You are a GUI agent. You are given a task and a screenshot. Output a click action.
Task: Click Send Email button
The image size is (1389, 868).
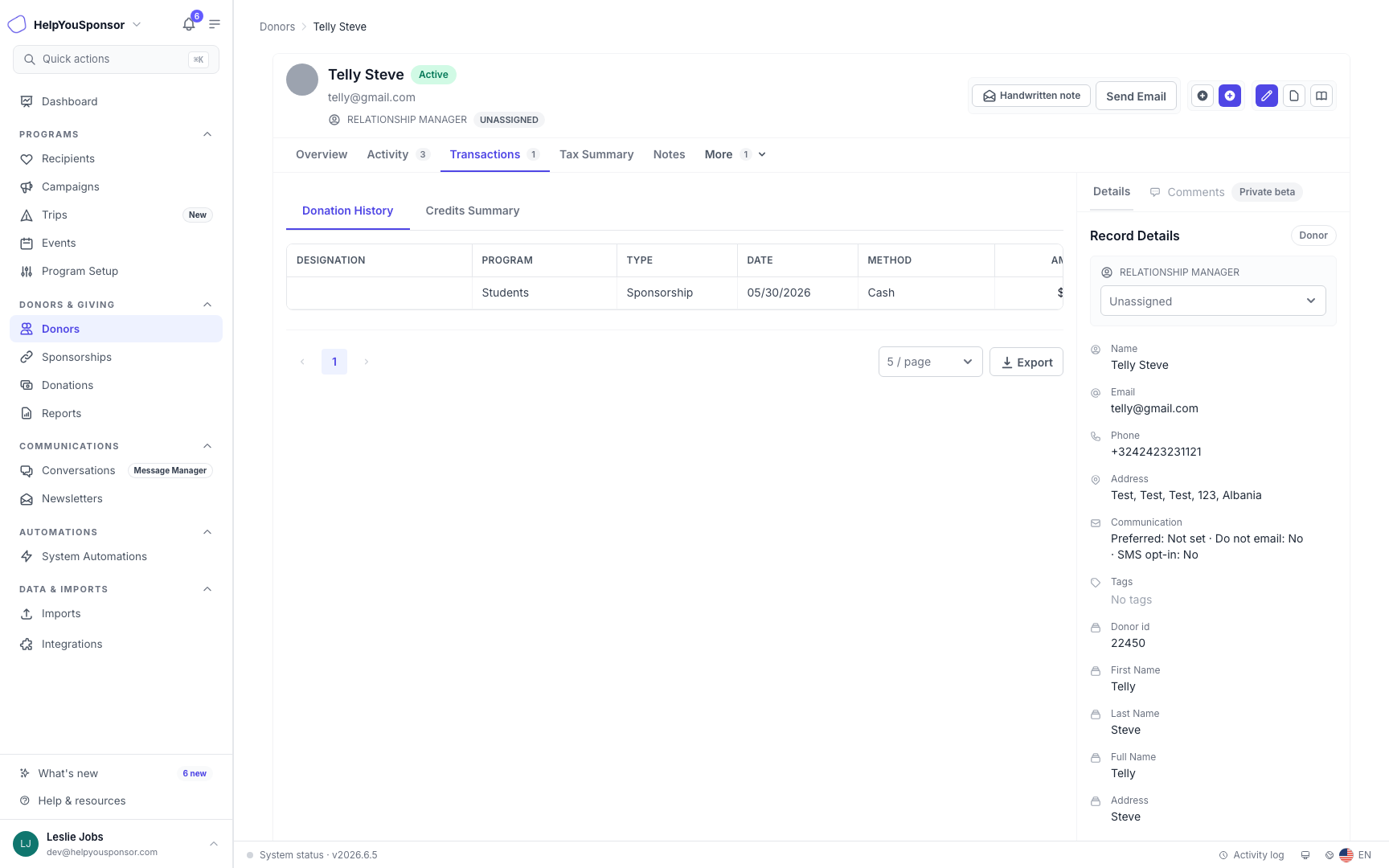coord(1136,96)
